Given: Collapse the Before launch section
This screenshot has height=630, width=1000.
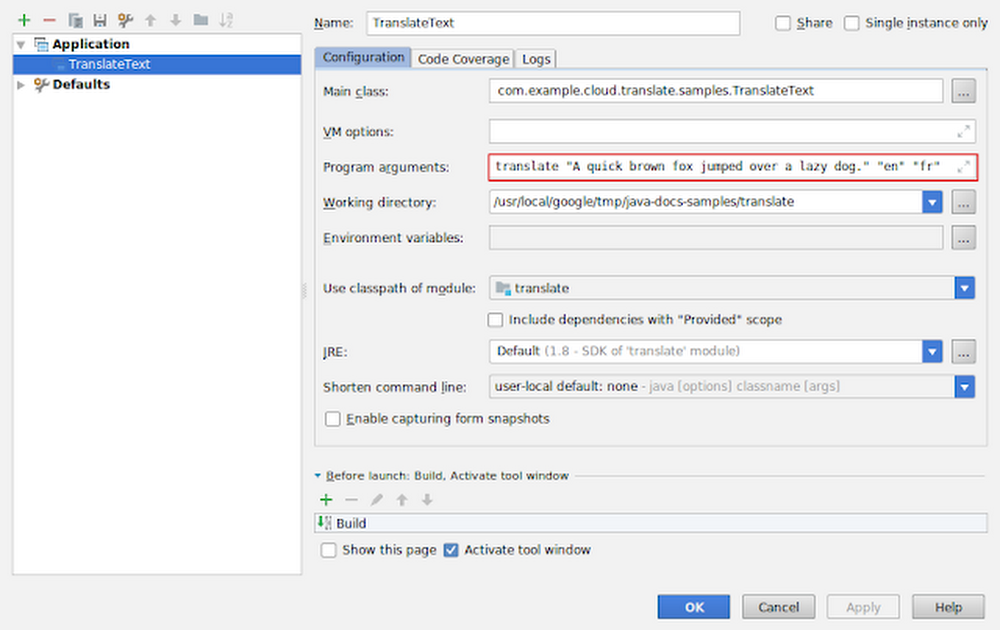Looking at the screenshot, I should [x=317, y=476].
